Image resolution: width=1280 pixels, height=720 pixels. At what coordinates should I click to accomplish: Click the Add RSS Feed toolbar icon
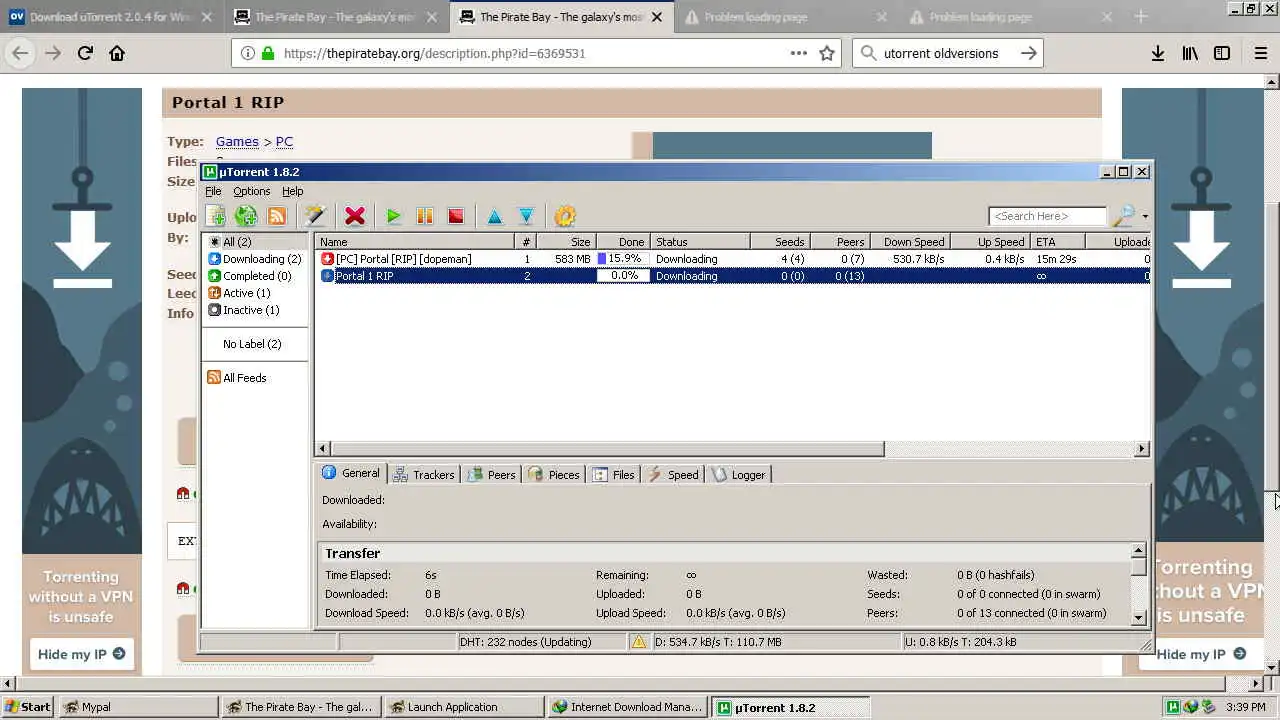pyautogui.click(x=277, y=216)
